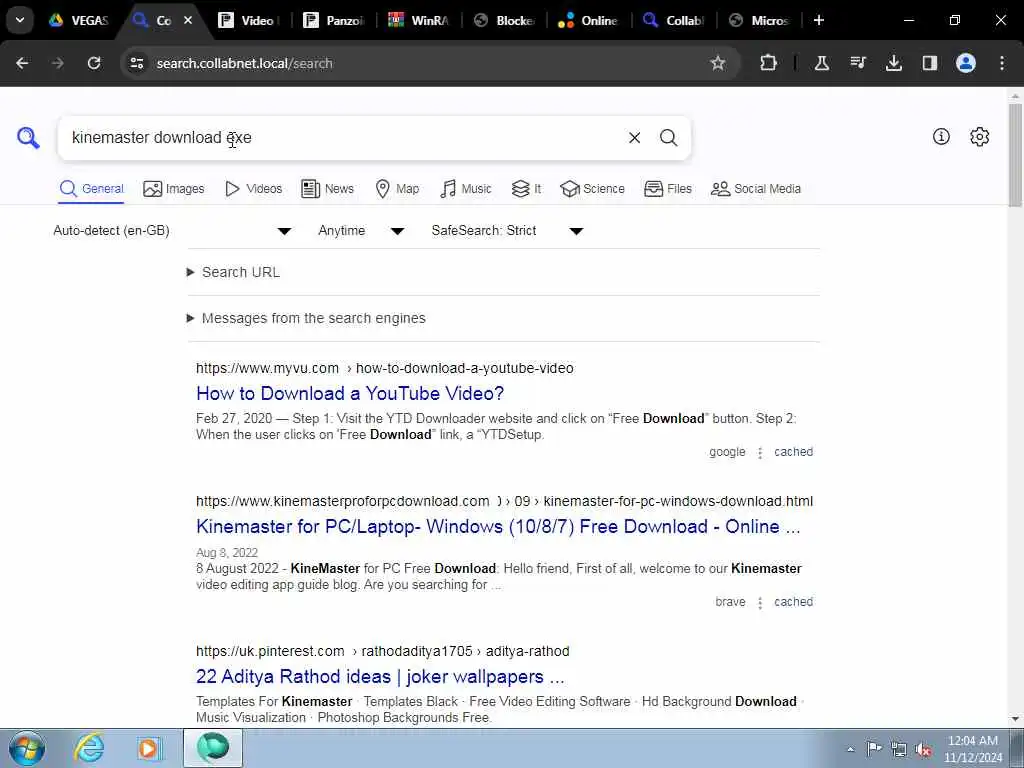
Task: Open How to Download a YouTube Video result
Action: (x=350, y=393)
